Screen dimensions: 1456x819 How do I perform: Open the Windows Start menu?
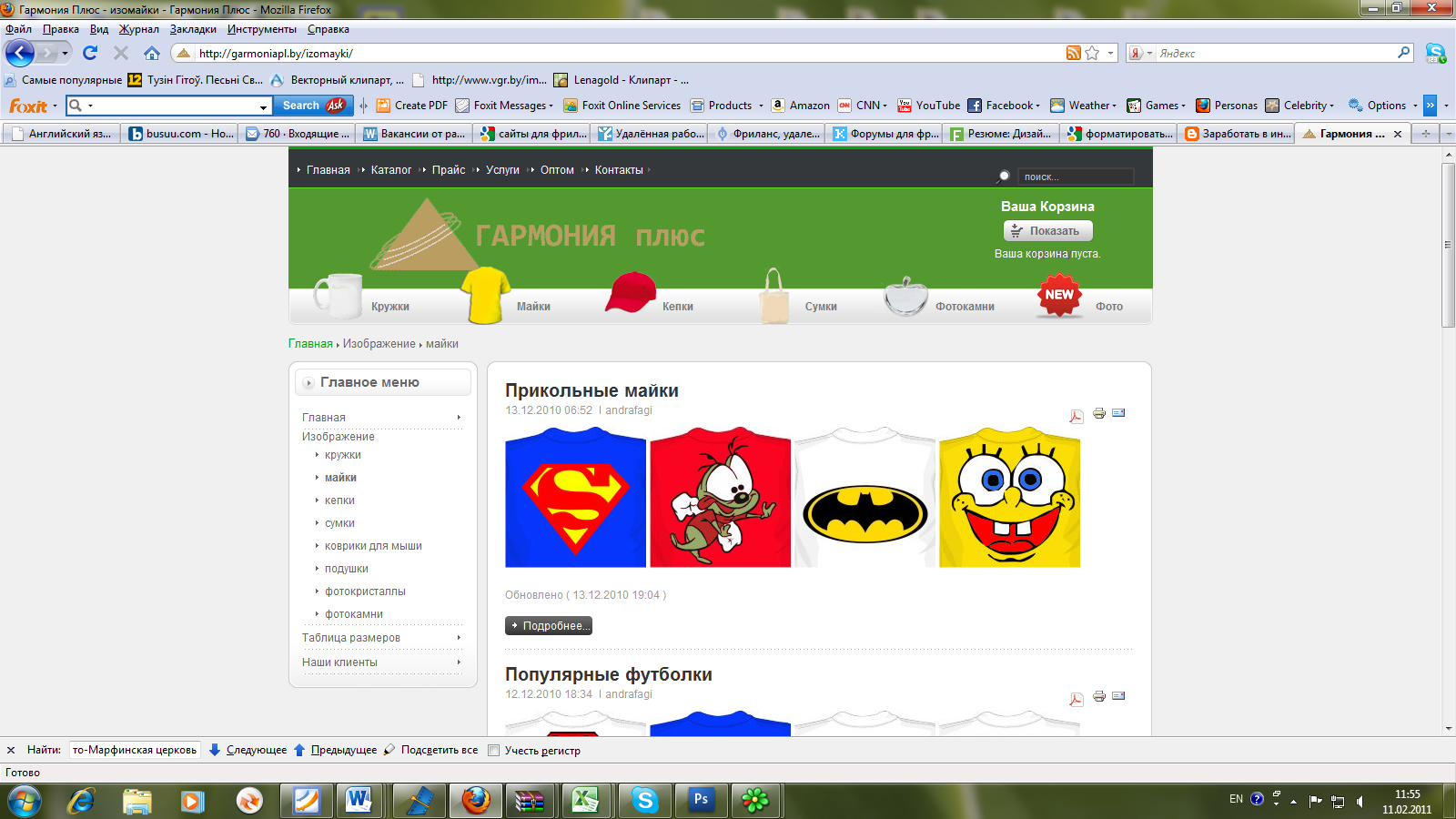(x=25, y=801)
